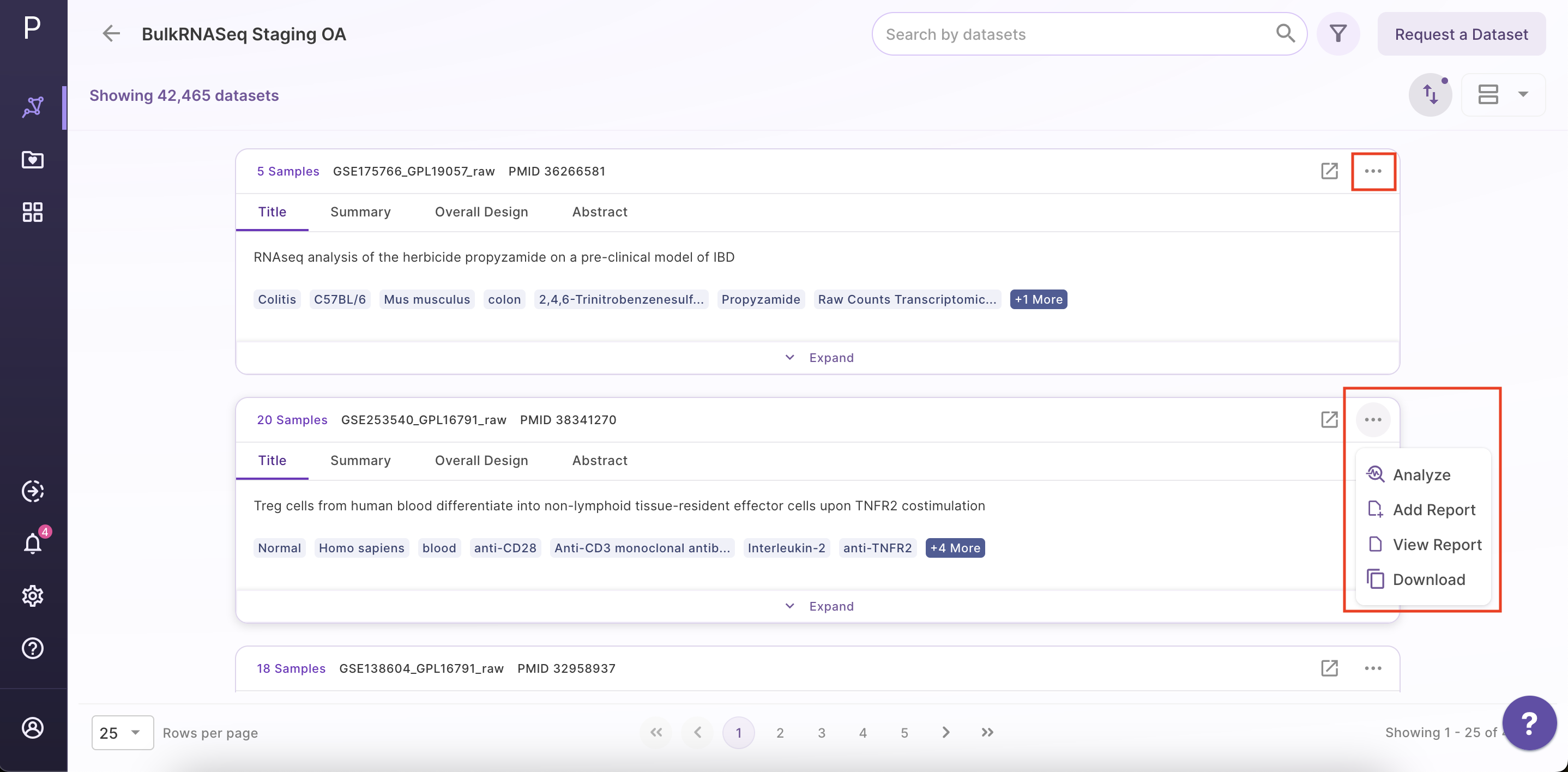1568x772 pixels.
Task: Open the sort order icon
Action: pos(1431,94)
